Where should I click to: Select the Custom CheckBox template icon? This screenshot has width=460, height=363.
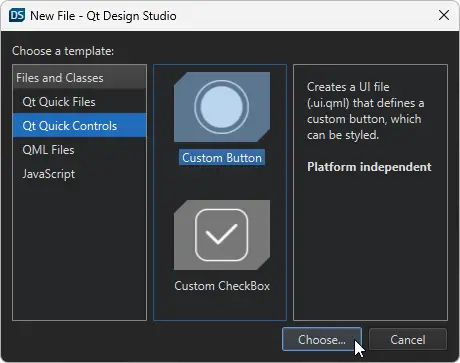point(222,235)
